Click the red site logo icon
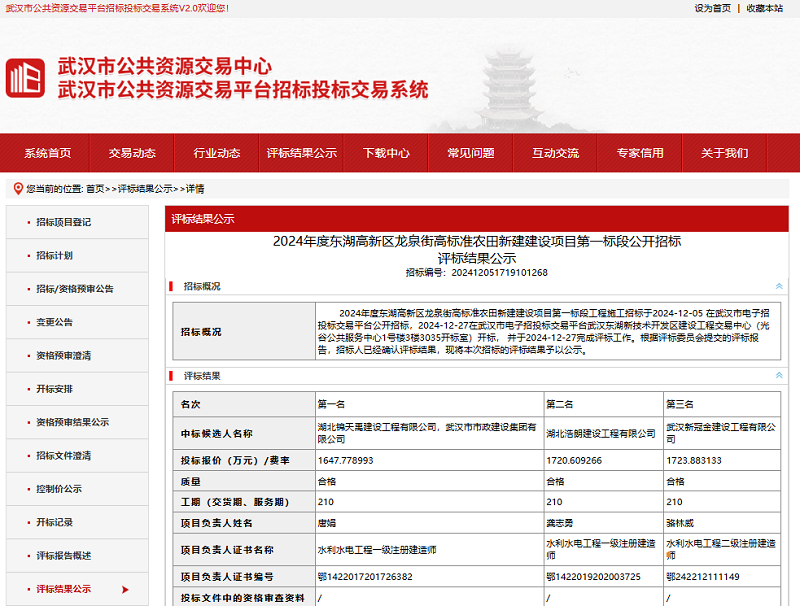The image size is (800, 606). 26,78
